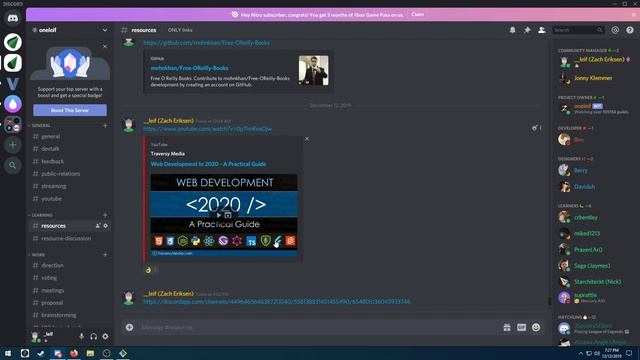
Task: Click the Boost This Server button
Action: coord(70,110)
